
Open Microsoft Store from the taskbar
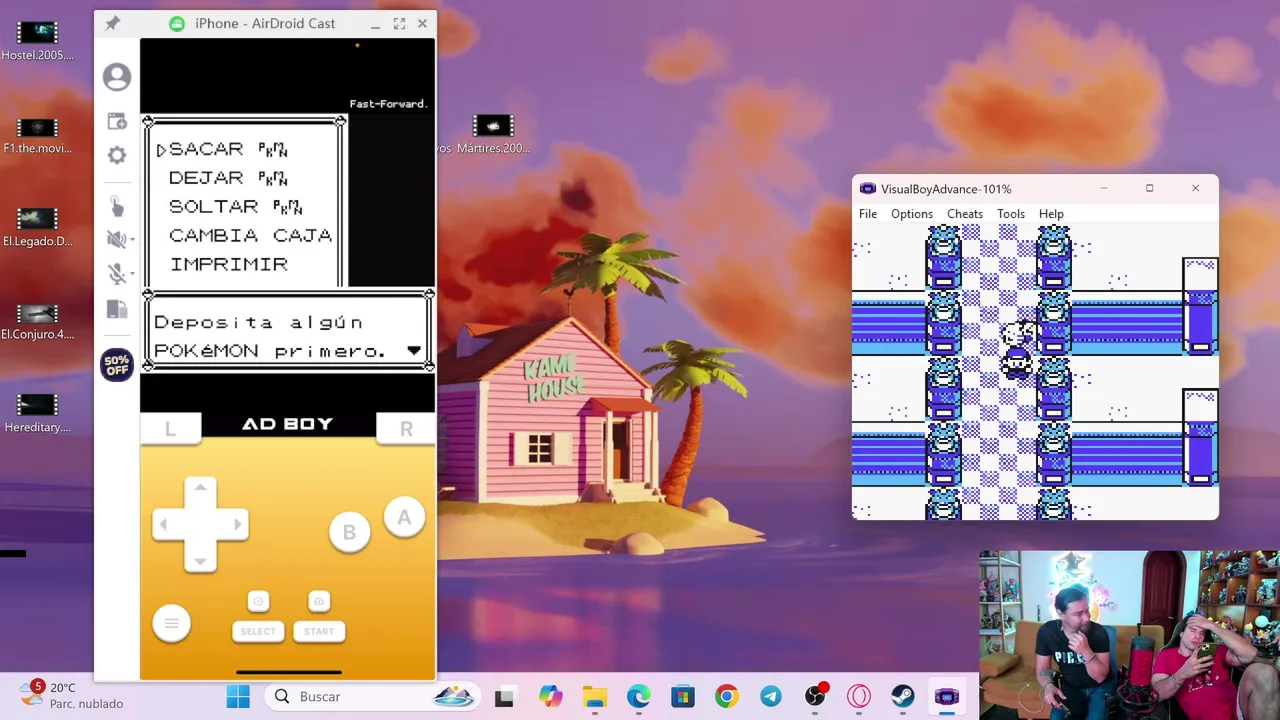tap(683, 697)
